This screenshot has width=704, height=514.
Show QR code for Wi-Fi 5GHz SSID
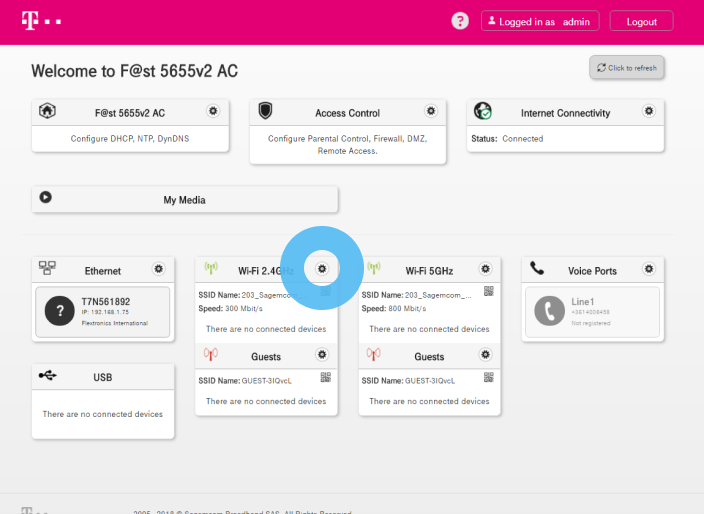click(489, 292)
